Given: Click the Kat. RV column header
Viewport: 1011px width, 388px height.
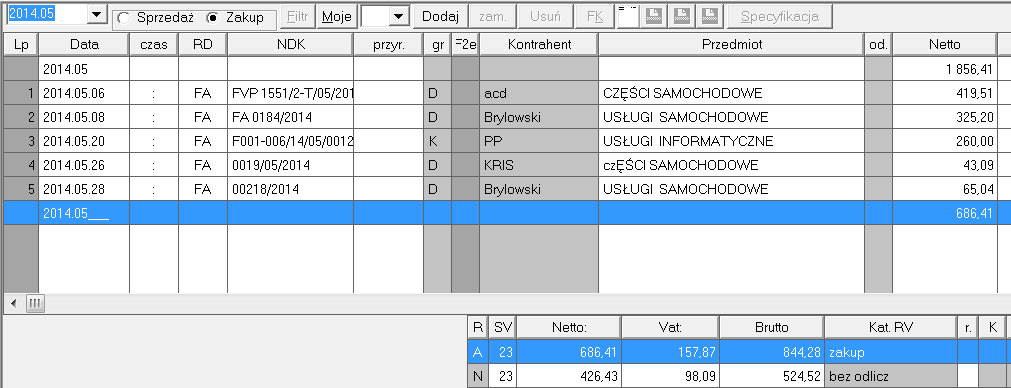Looking at the screenshot, I should coord(890,327).
